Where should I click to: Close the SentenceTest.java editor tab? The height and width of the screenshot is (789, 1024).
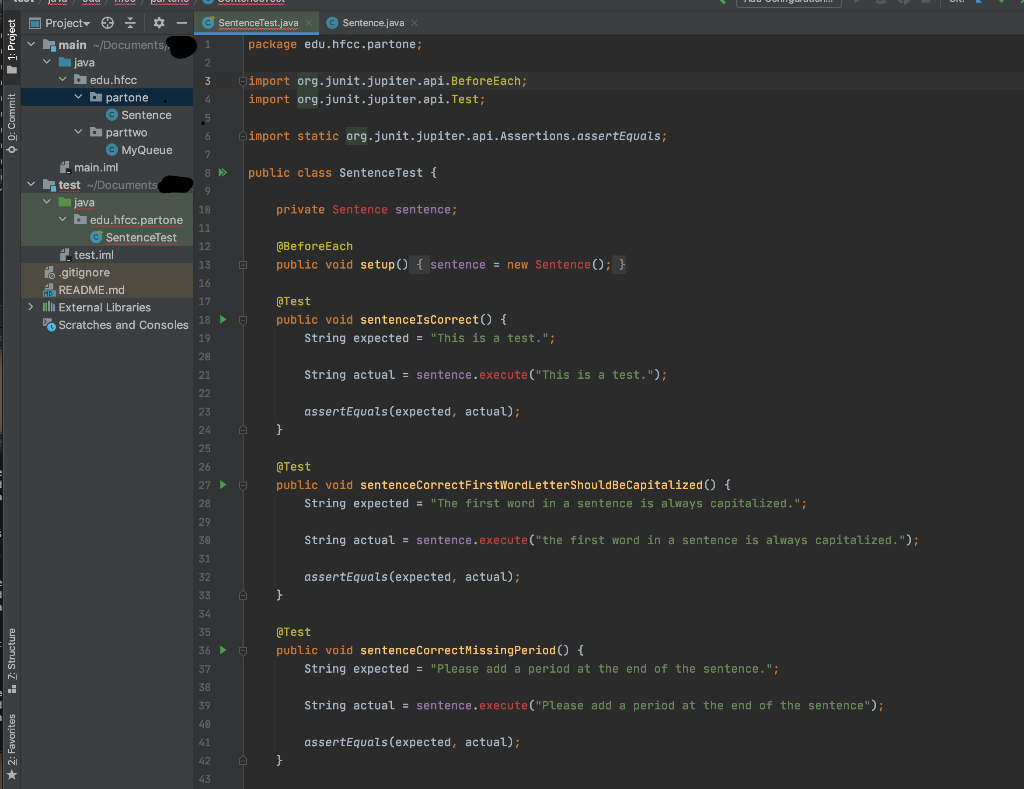[308, 23]
